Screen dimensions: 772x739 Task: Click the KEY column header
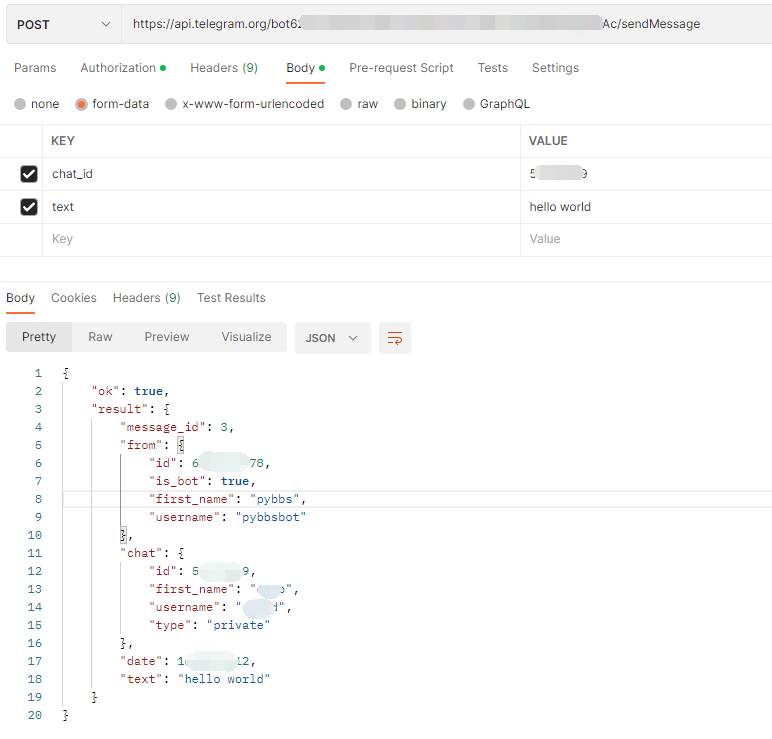63,141
